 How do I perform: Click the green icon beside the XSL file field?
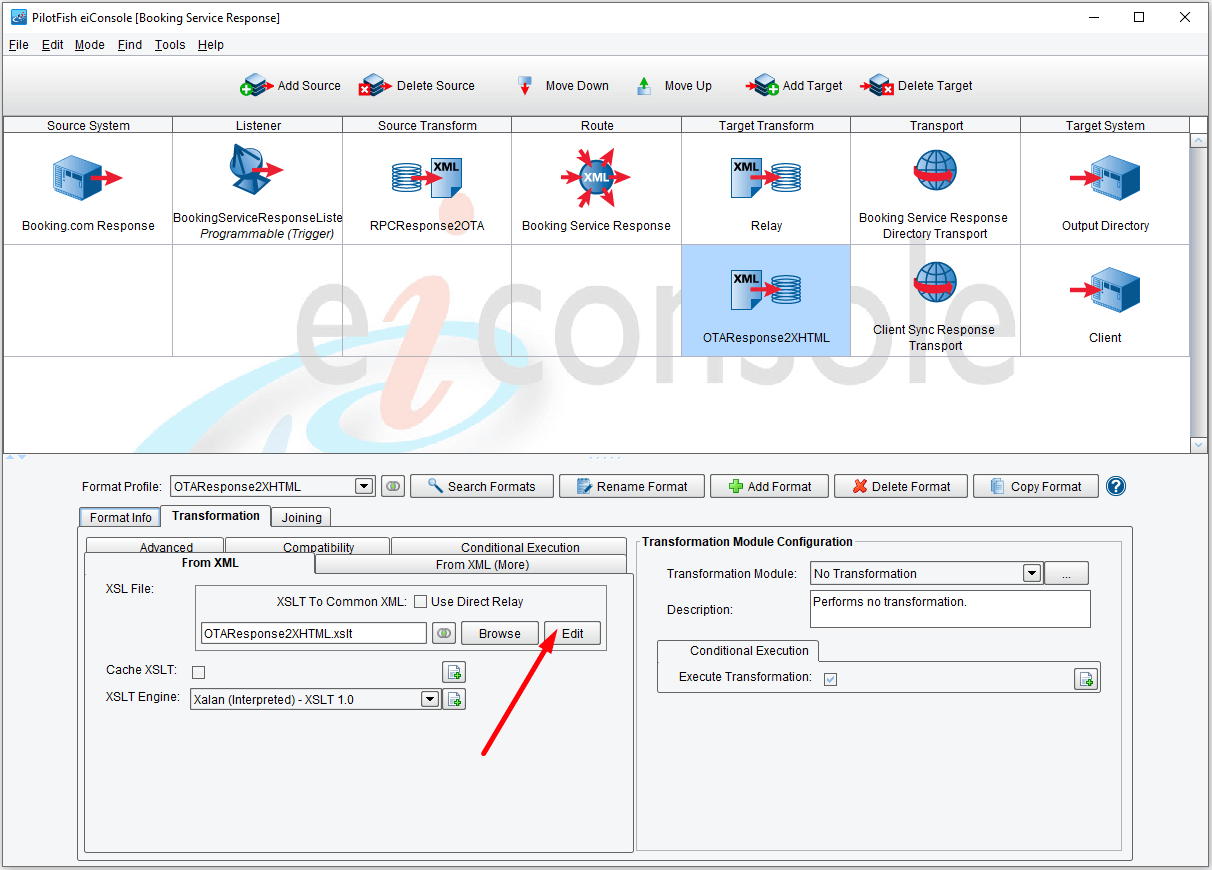coord(444,633)
